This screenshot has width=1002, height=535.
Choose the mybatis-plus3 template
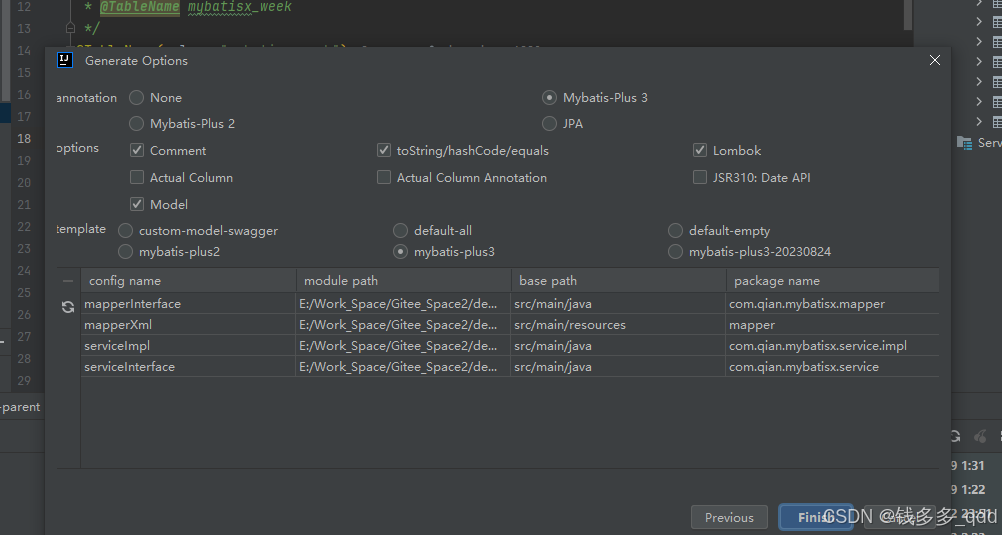[x=400, y=252]
